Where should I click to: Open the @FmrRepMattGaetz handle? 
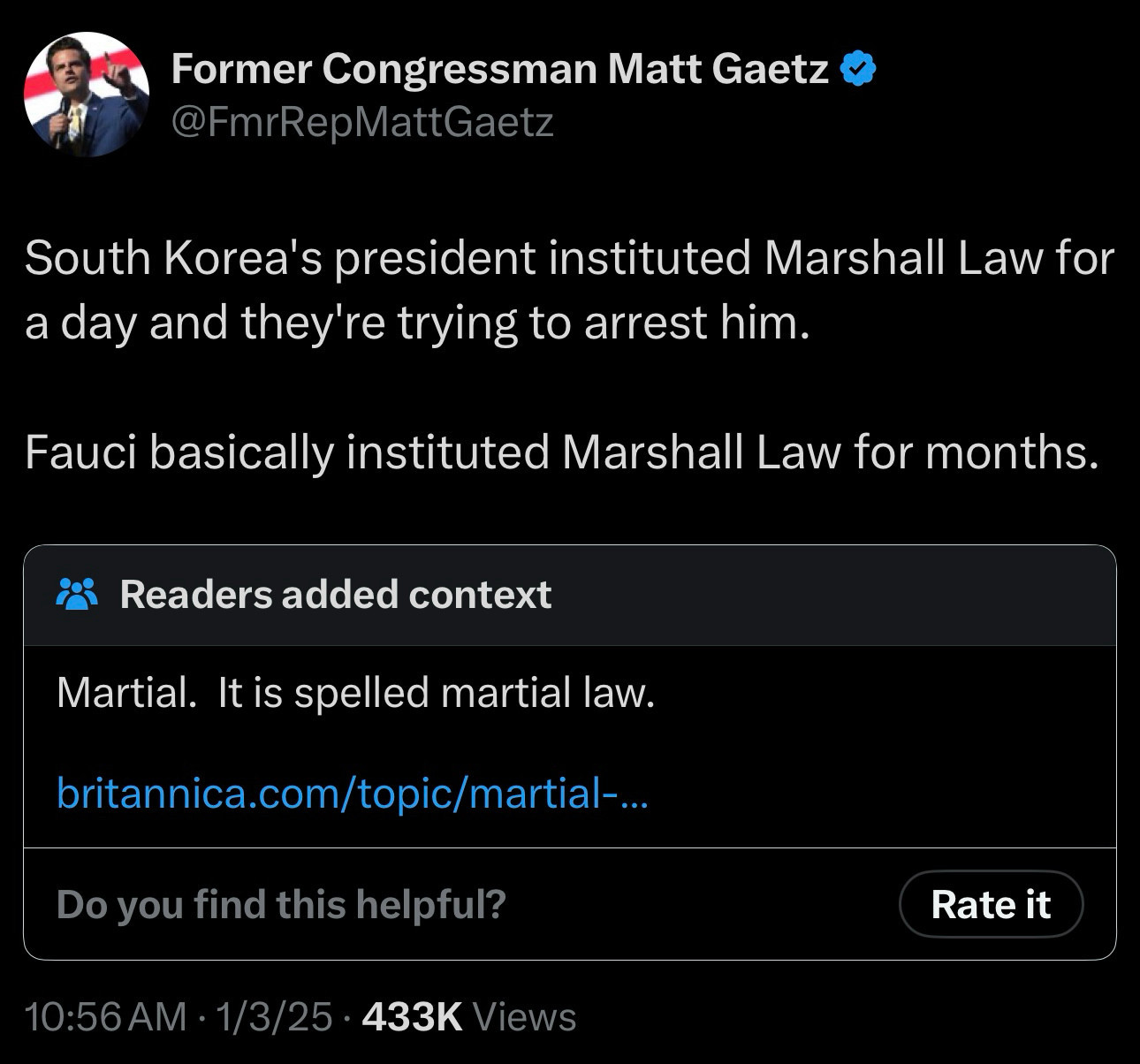[362, 123]
